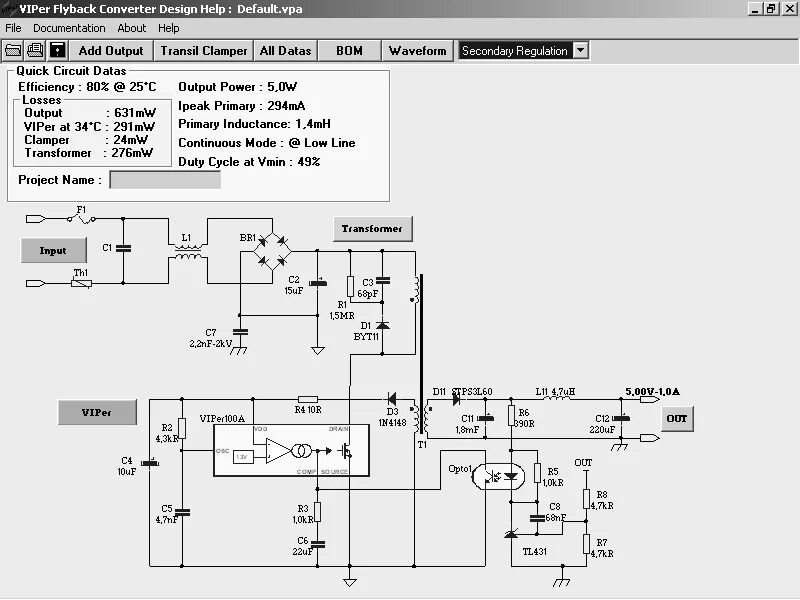Select the C3 68pF capacitor symbol
Viewport: 800px width, 600px height.
coord(382,280)
